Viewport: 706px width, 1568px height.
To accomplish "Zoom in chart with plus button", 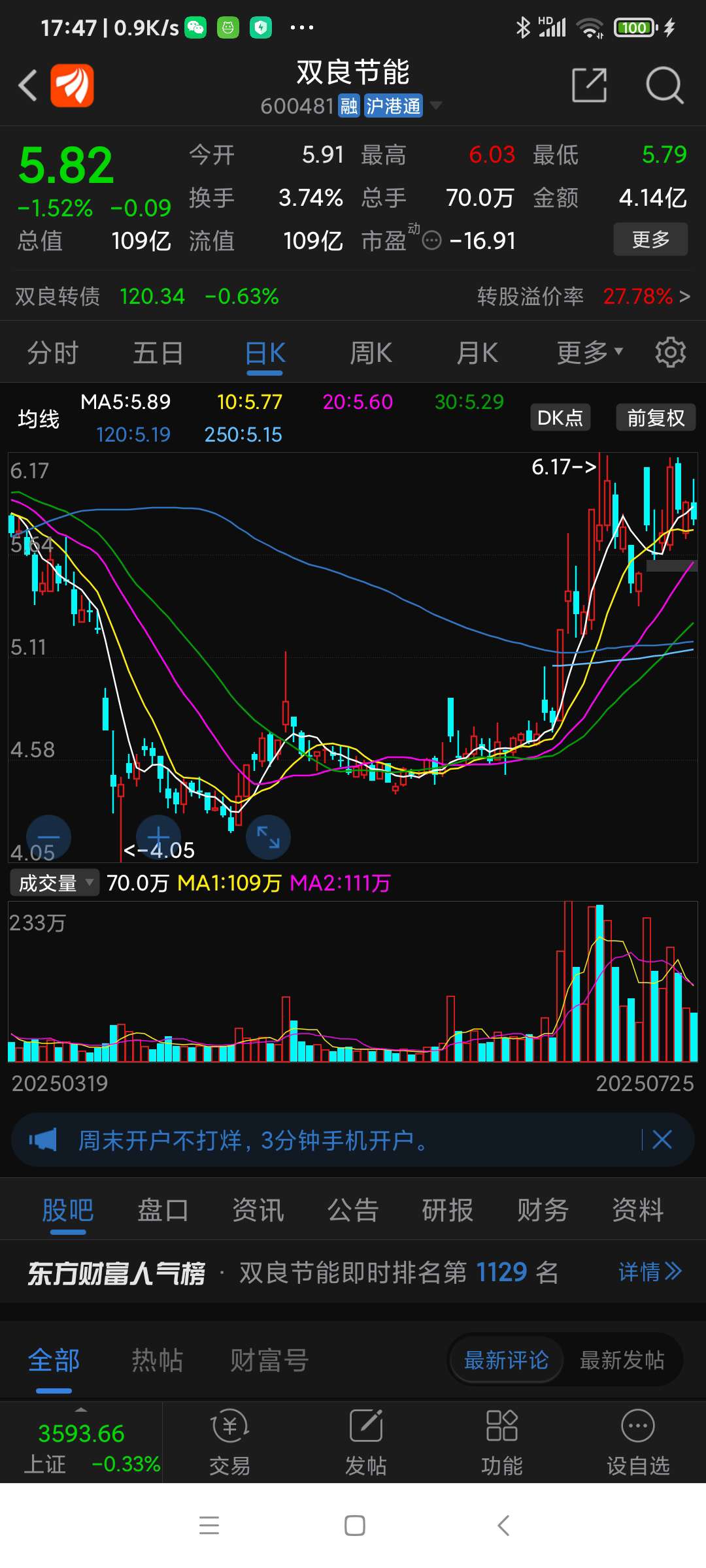I will 158,838.
